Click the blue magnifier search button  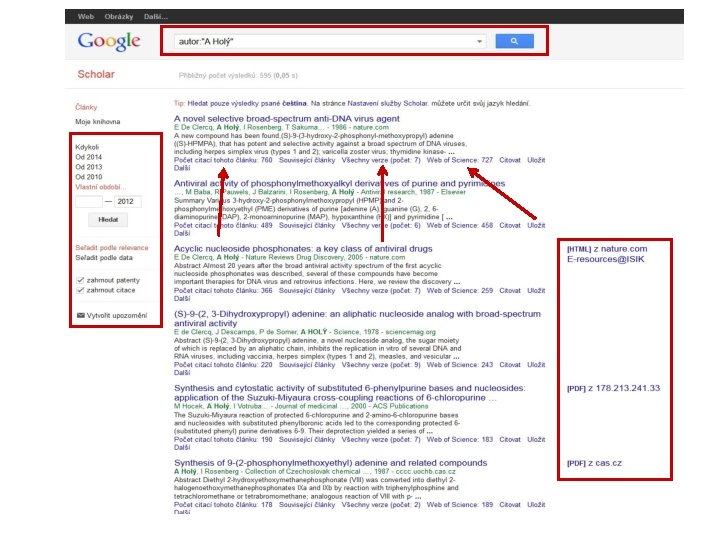[514, 41]
